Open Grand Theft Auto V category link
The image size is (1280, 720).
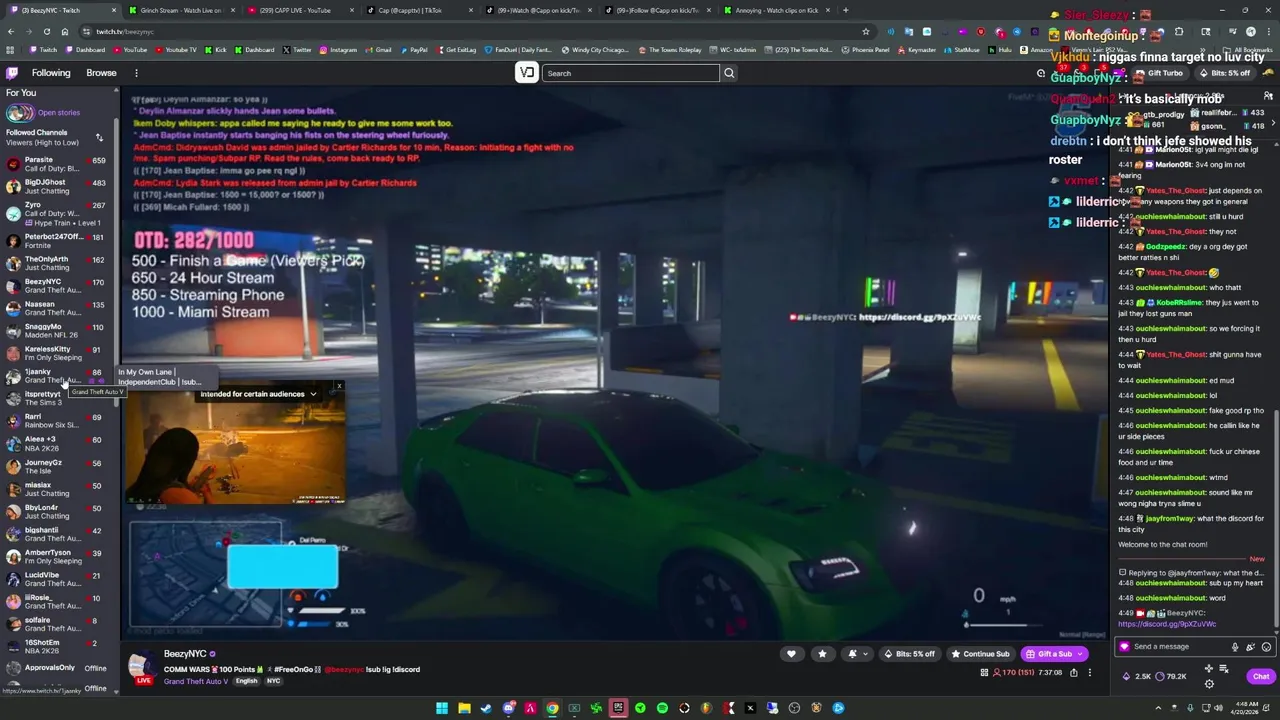(x=196, y=681)
